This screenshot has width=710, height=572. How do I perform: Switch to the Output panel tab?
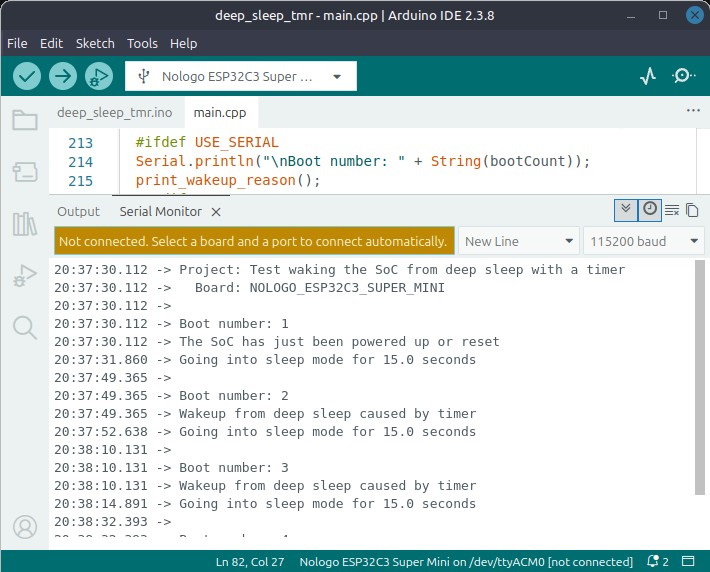(x=78, y=211)
